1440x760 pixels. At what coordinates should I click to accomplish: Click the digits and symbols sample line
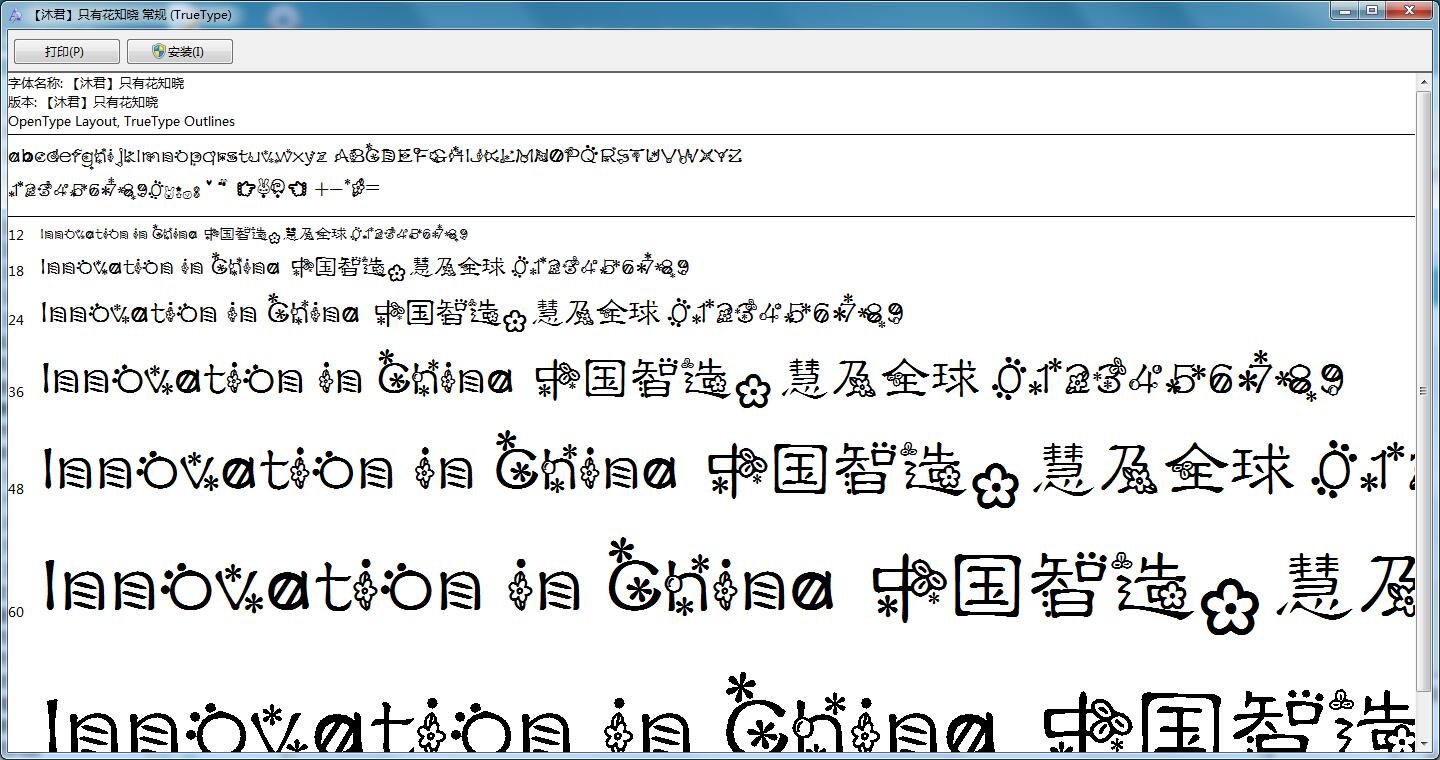pos(194,187)
